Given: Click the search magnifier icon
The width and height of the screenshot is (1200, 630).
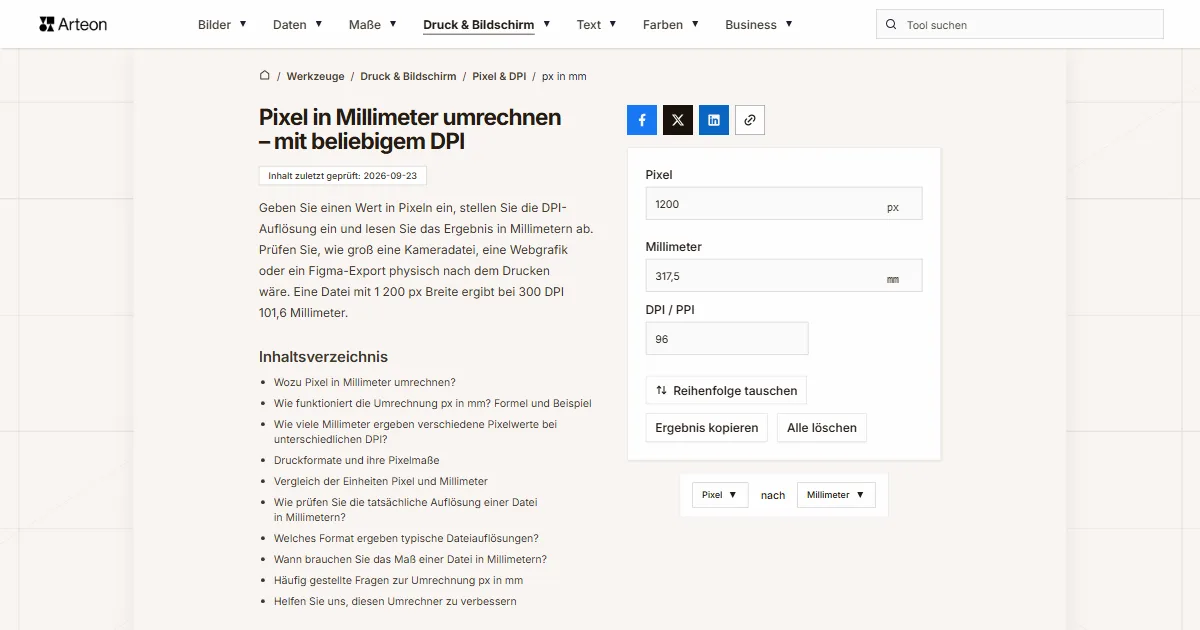Looking at the screenshot, I should (892, 25).
